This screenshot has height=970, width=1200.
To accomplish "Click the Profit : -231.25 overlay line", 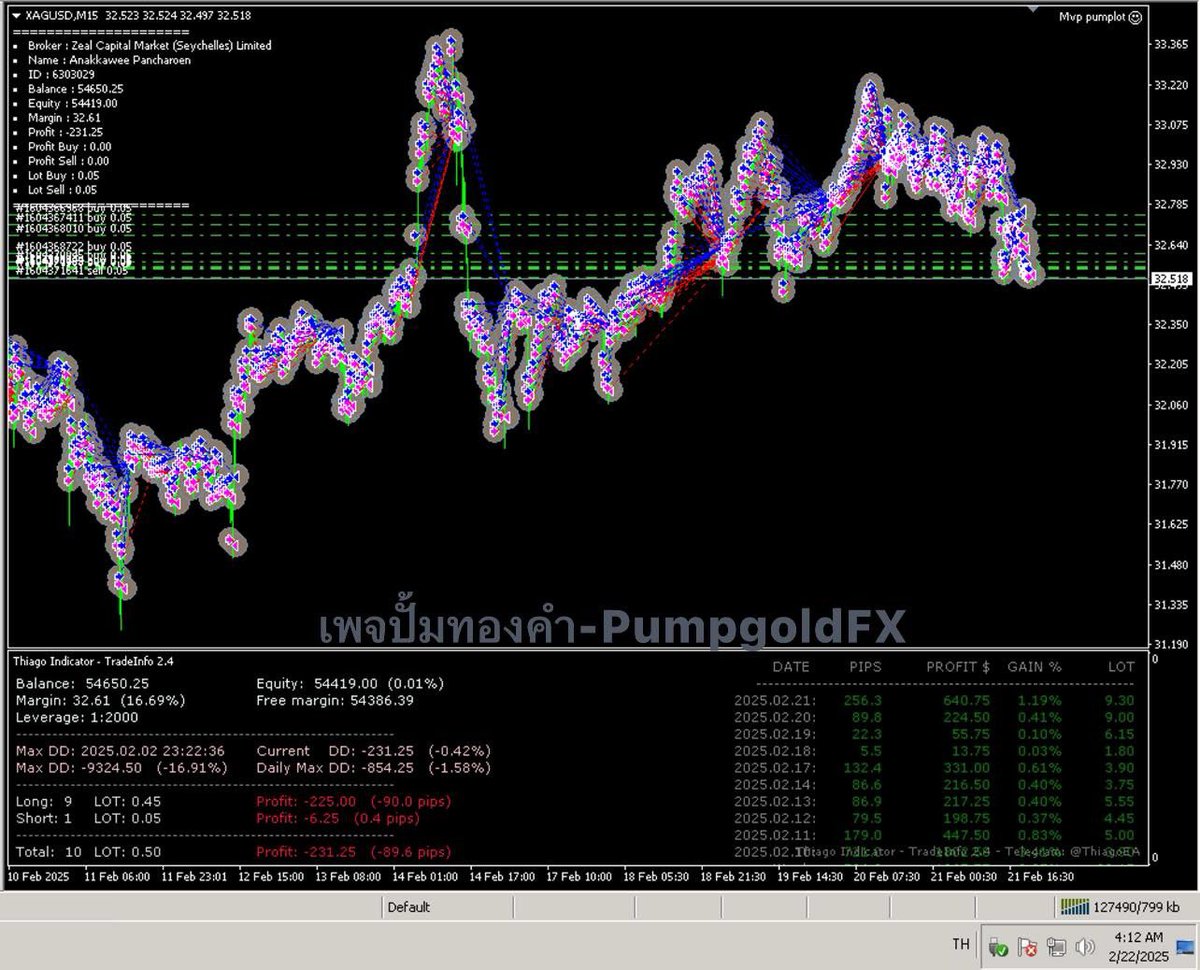I will point(65,132).
